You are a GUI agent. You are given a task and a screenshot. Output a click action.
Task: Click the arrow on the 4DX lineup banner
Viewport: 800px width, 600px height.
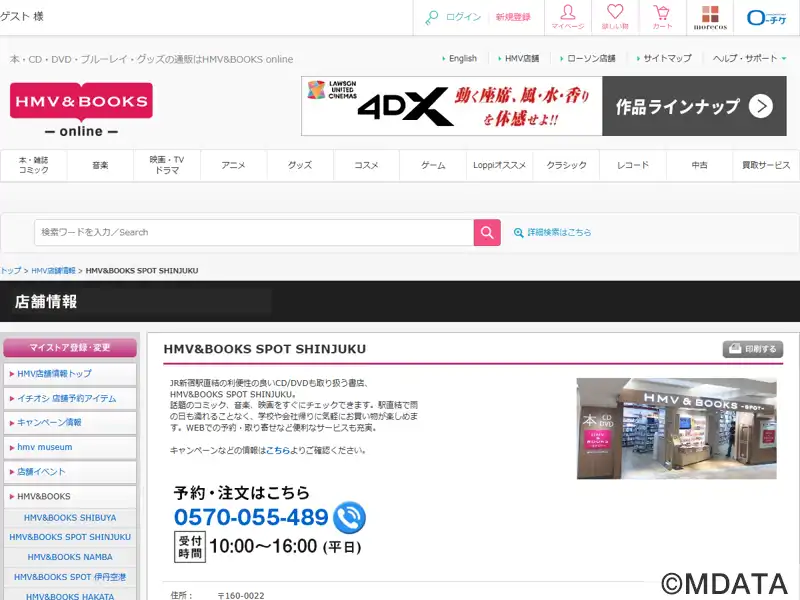[x=760, y=106]
